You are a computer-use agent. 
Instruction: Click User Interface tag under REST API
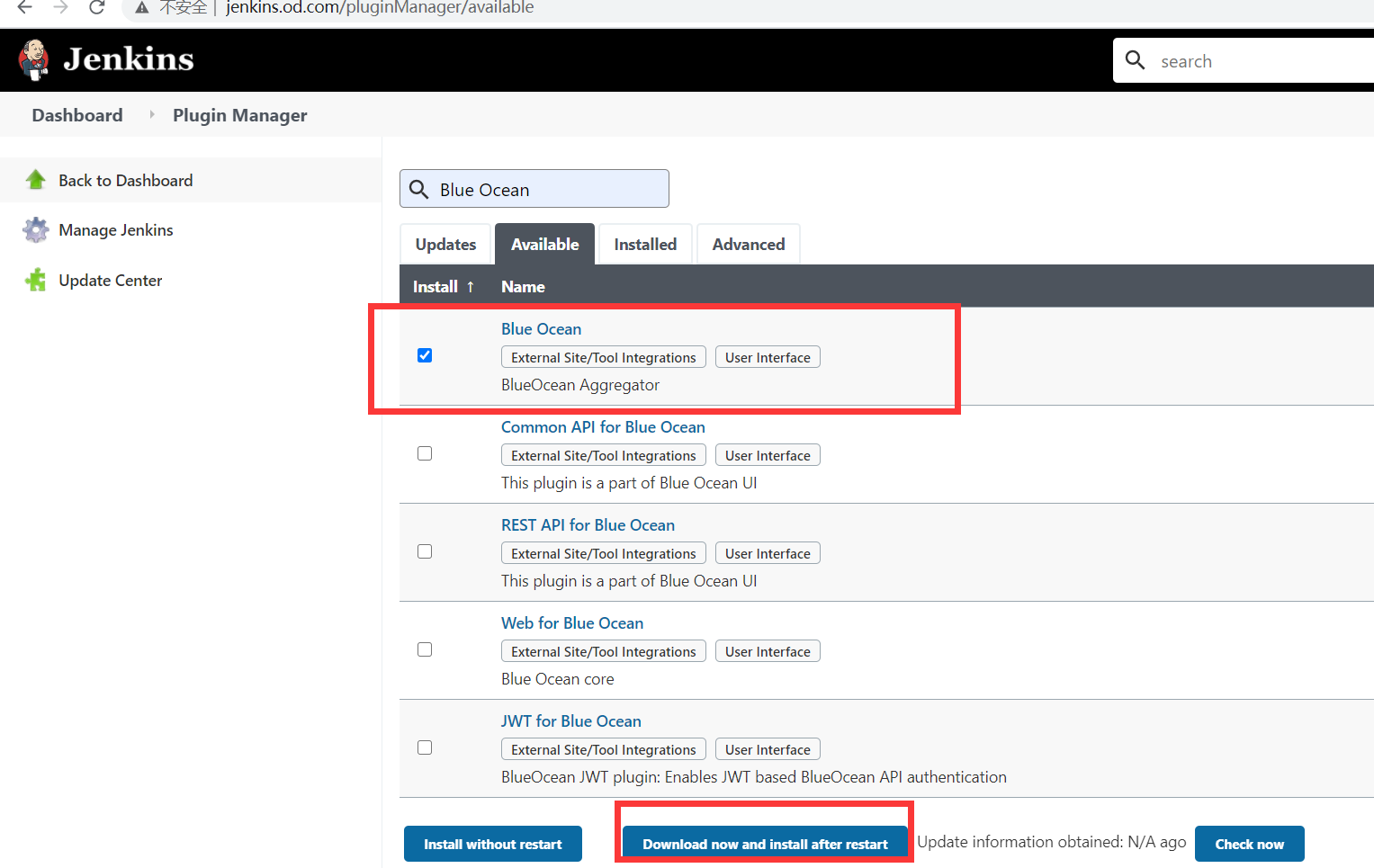[x=768, y=553]
